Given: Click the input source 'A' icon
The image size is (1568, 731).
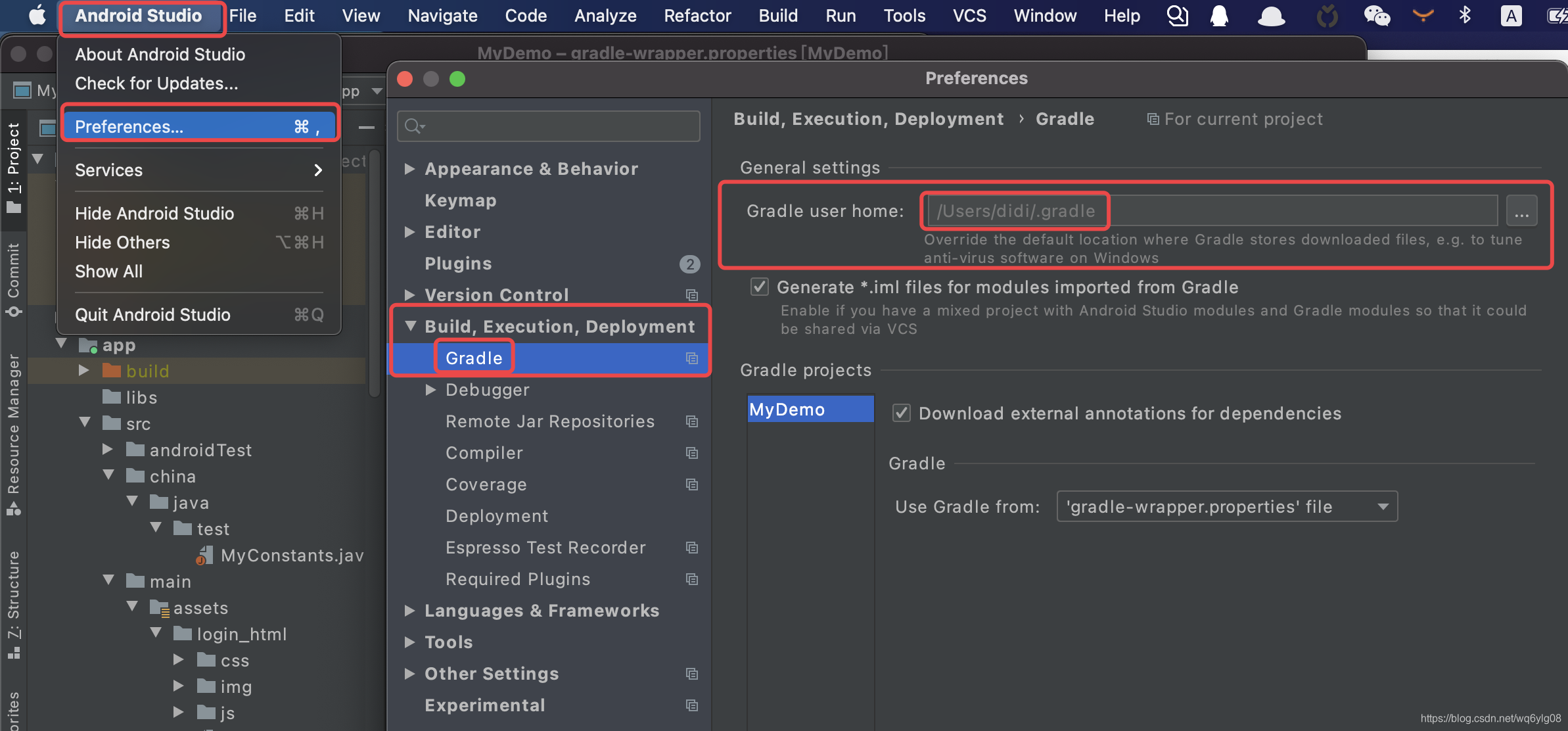Looking at the screenshot, I should click(1511, 16).
